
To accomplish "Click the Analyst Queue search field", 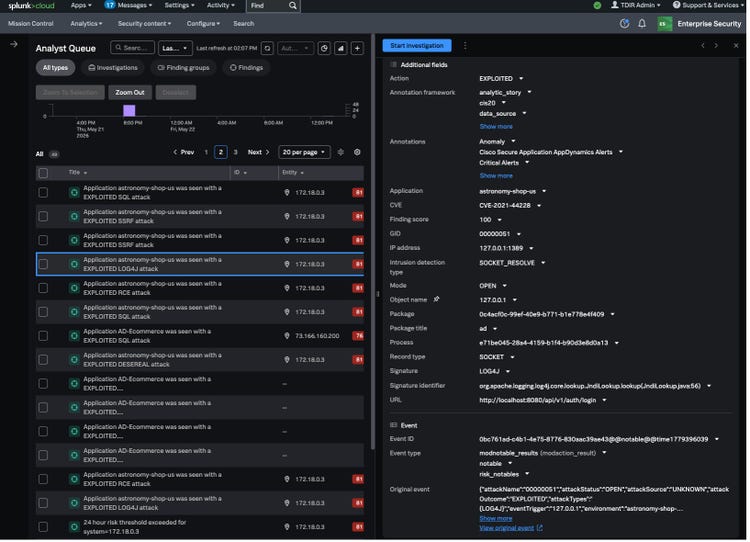I will (x=133, y=48).
